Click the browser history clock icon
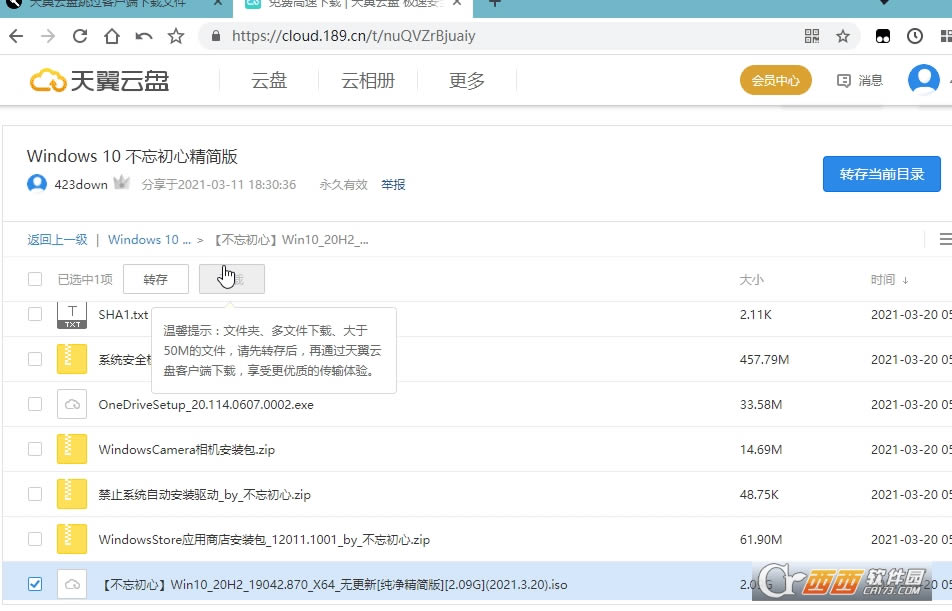Image resolution: width=952 pixels, height=611 pixels. coord(915,36)
